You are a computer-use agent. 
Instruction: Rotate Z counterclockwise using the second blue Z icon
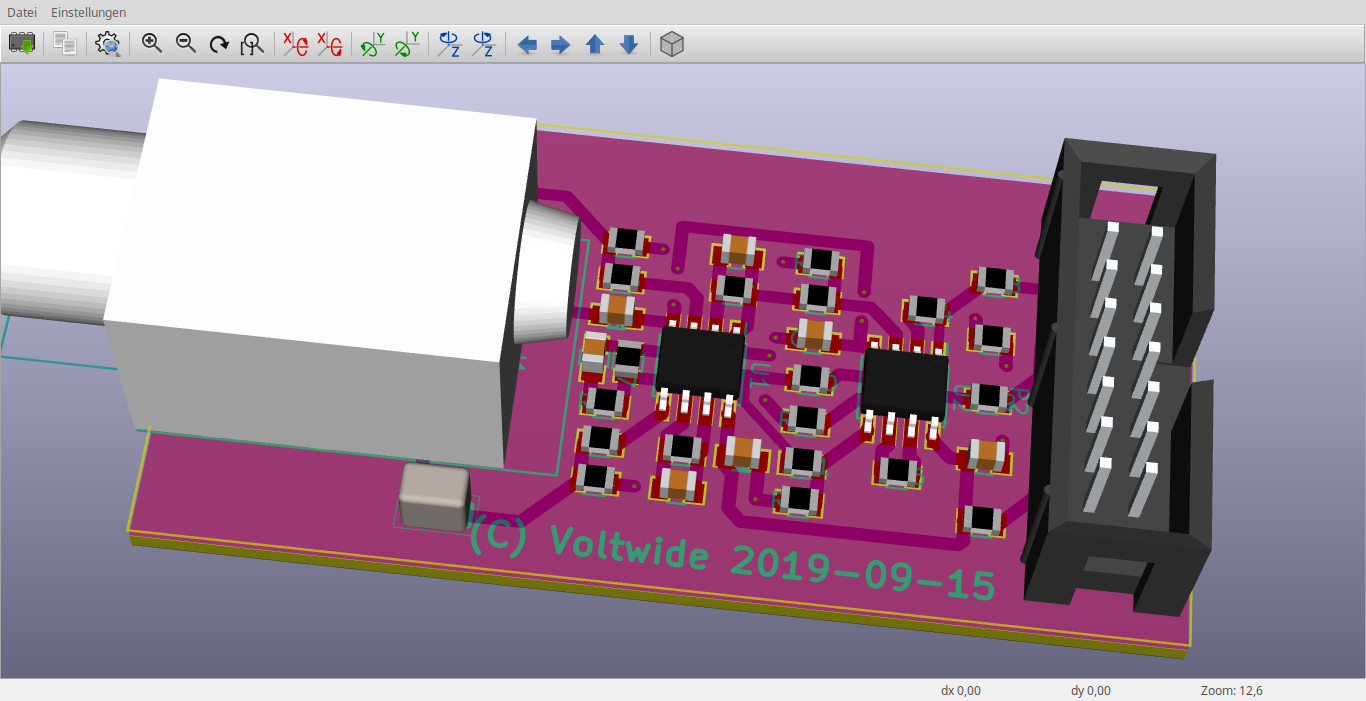pyautogui.click(x=483, y=44)
